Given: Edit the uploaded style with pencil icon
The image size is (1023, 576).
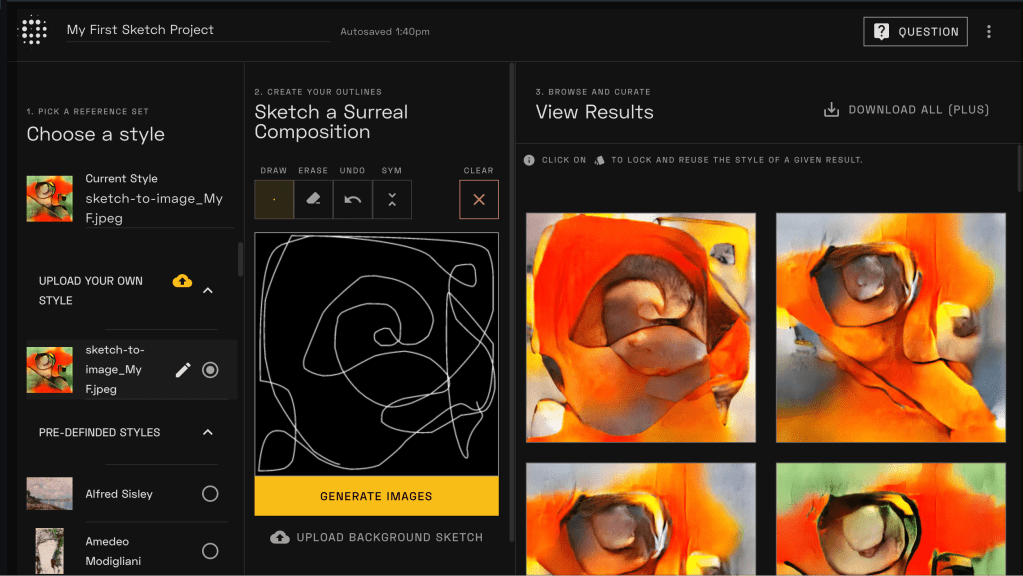Looking at the screenshot, I should pyautogui.click(x=183, y=370).
